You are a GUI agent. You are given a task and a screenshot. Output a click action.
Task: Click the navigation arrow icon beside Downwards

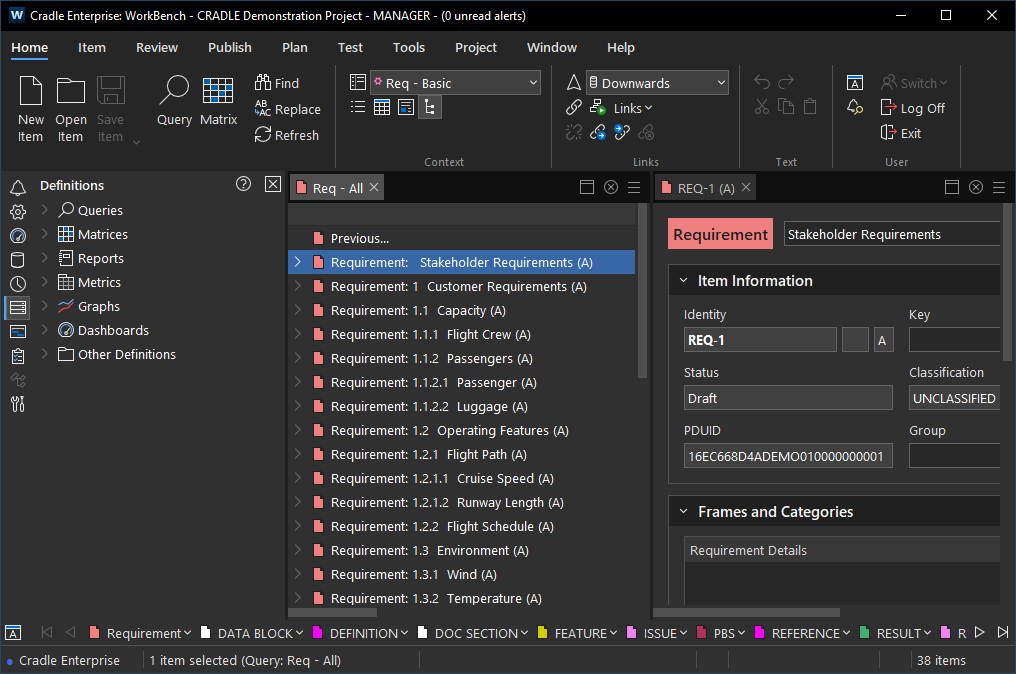[x=573, y=82]
